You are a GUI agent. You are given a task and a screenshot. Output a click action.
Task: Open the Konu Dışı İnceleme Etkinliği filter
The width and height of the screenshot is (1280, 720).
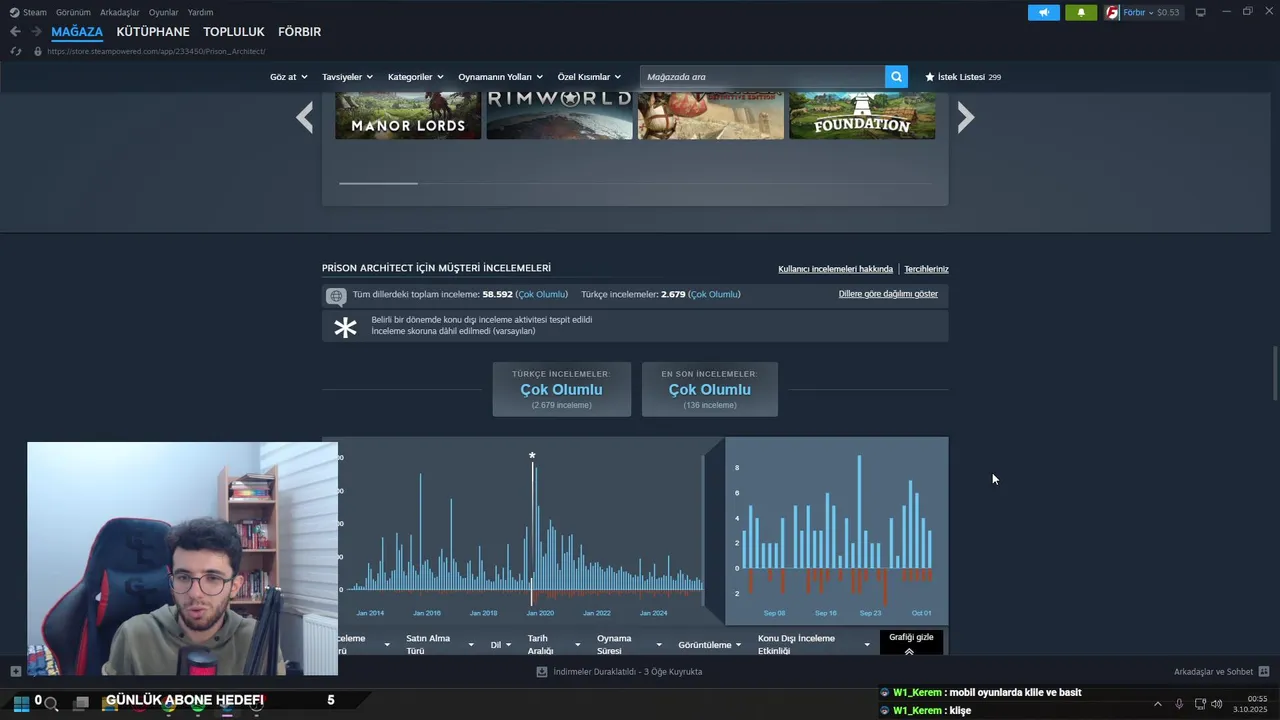click(x=814, y=644)
